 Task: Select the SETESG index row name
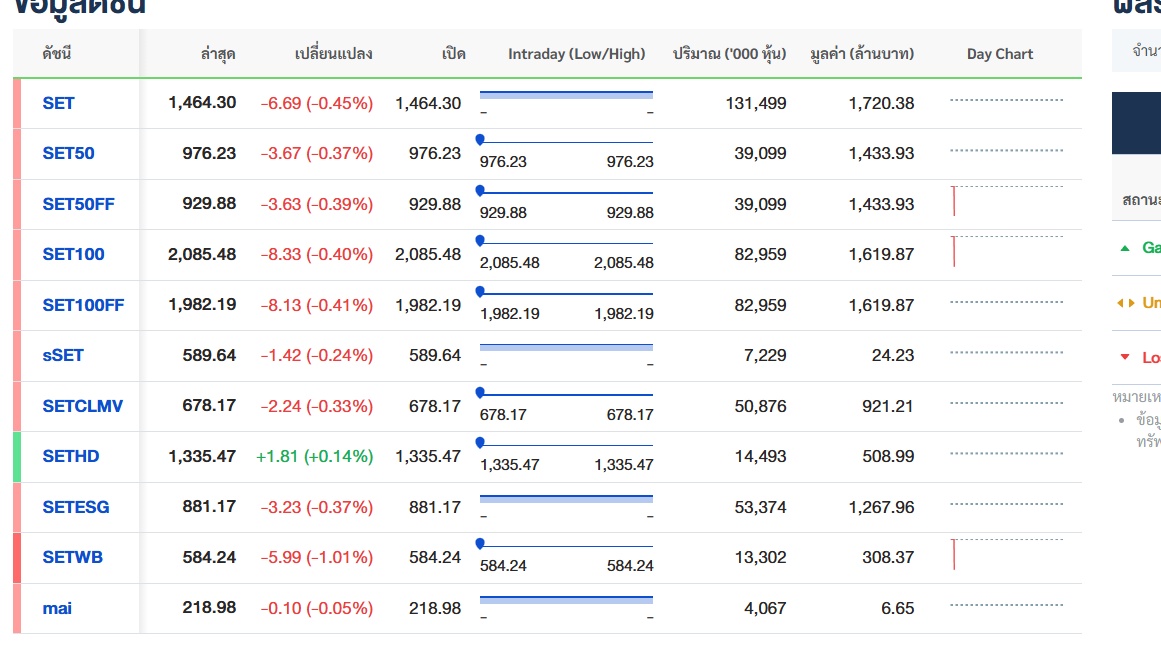pos(76,507)
